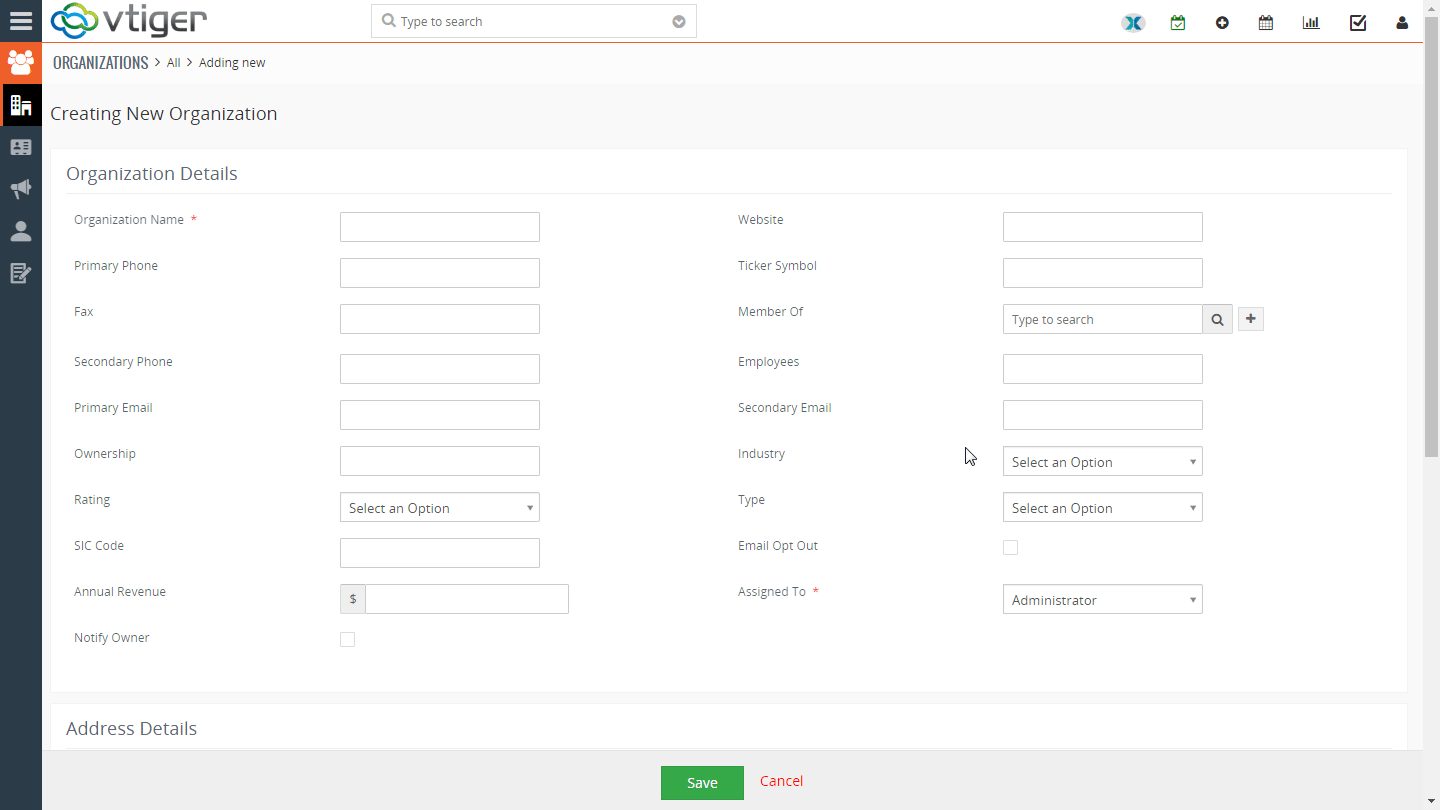This screenshot has height=810, width=1440.
Task: Enable the Email Opt Out checkbox
Action: coord(1010,547)
